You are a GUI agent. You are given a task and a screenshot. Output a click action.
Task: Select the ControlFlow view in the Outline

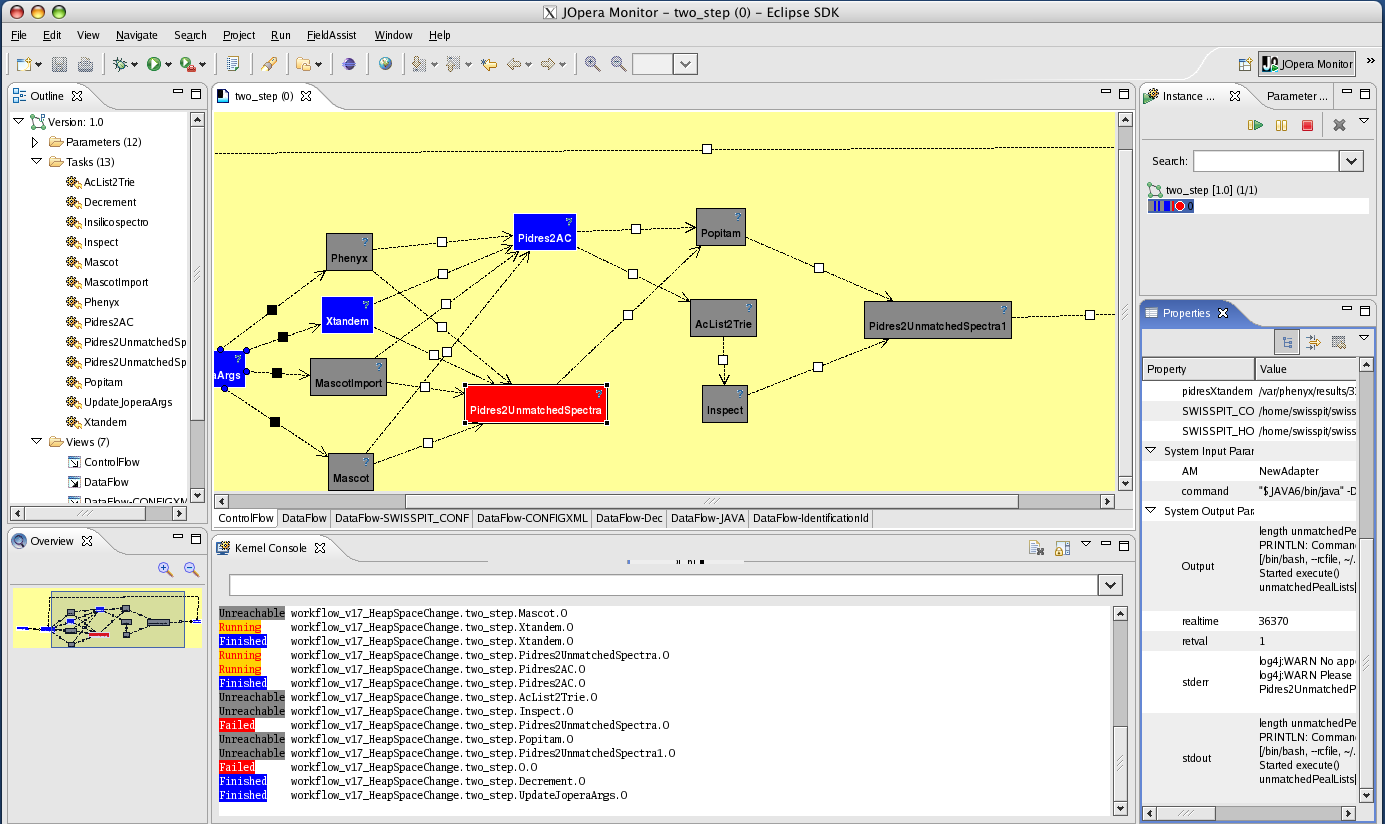pos(111,462)
